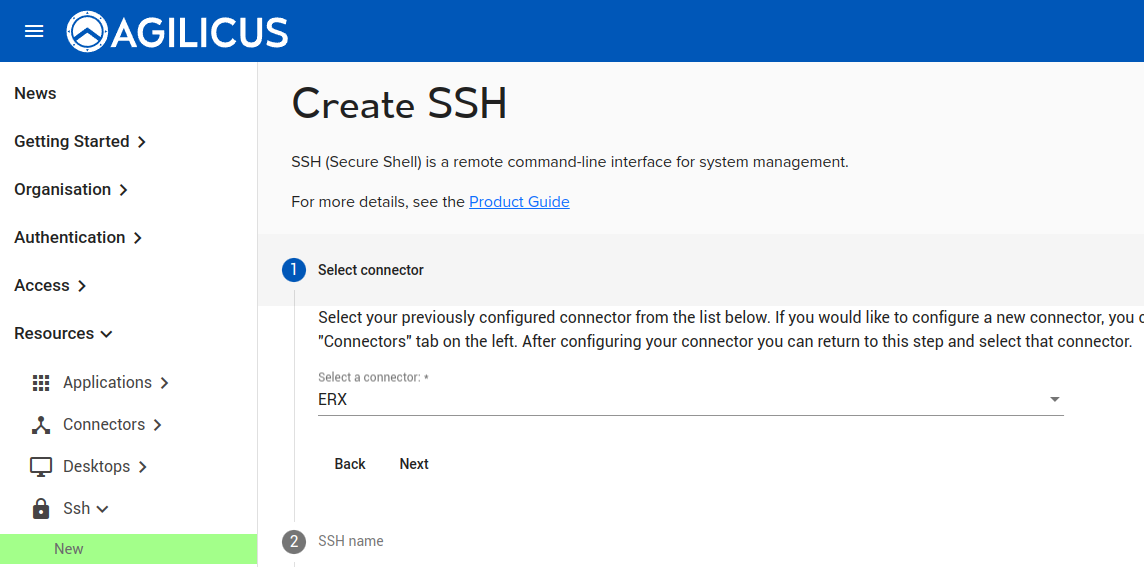Click the Ssh padlock icon

[41, 509]
